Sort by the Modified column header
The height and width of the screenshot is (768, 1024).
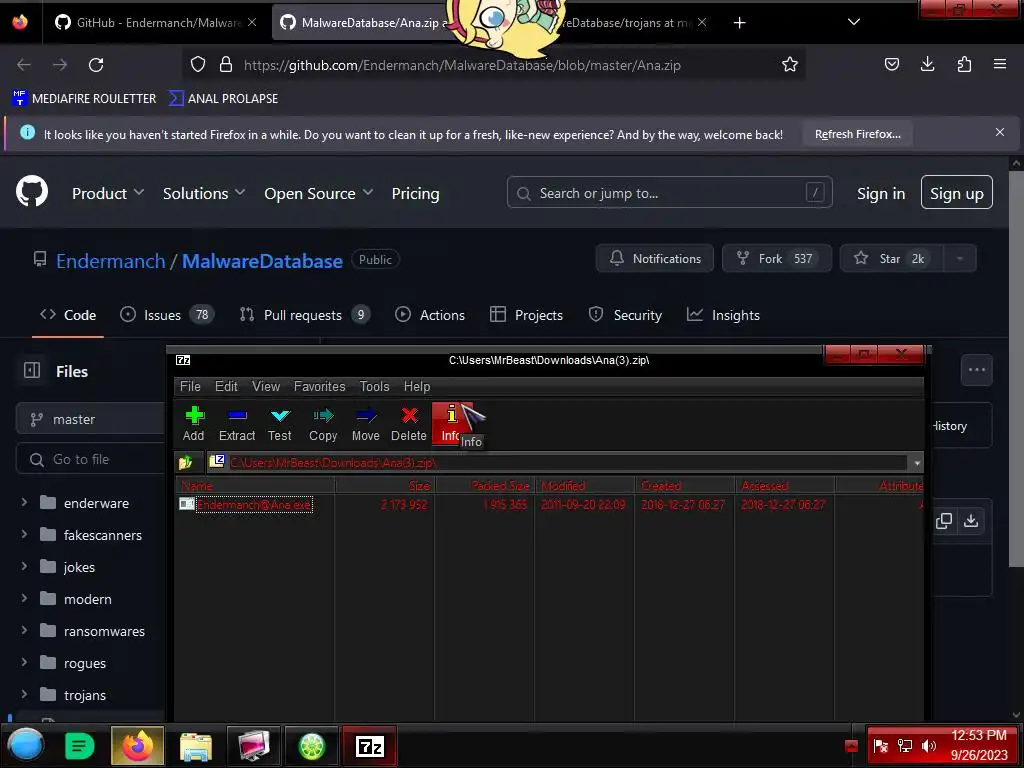tap(585, 485)
